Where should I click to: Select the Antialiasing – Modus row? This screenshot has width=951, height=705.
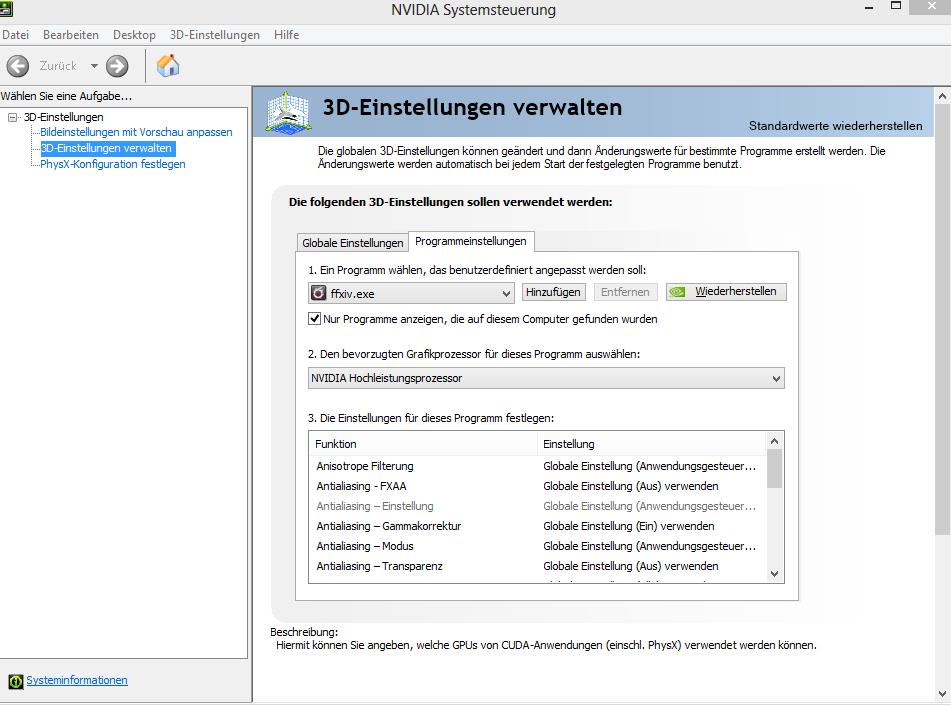coord(537,546)
